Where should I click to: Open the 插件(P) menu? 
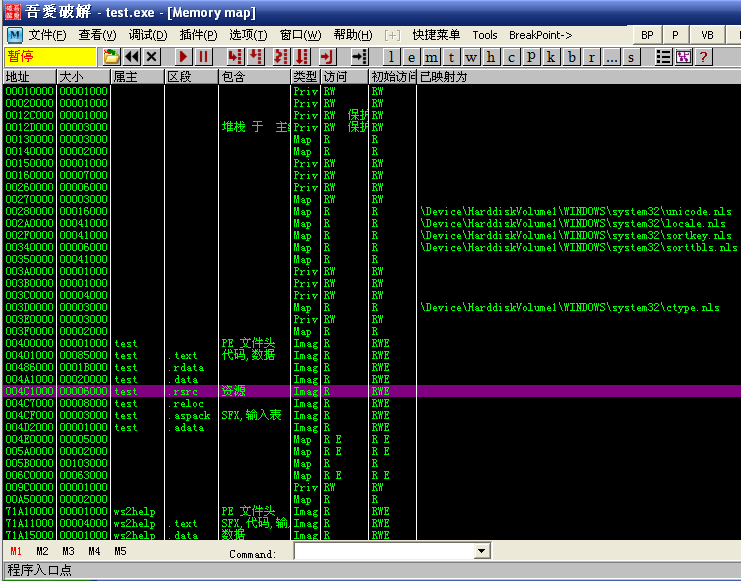[x=198, y=35]
